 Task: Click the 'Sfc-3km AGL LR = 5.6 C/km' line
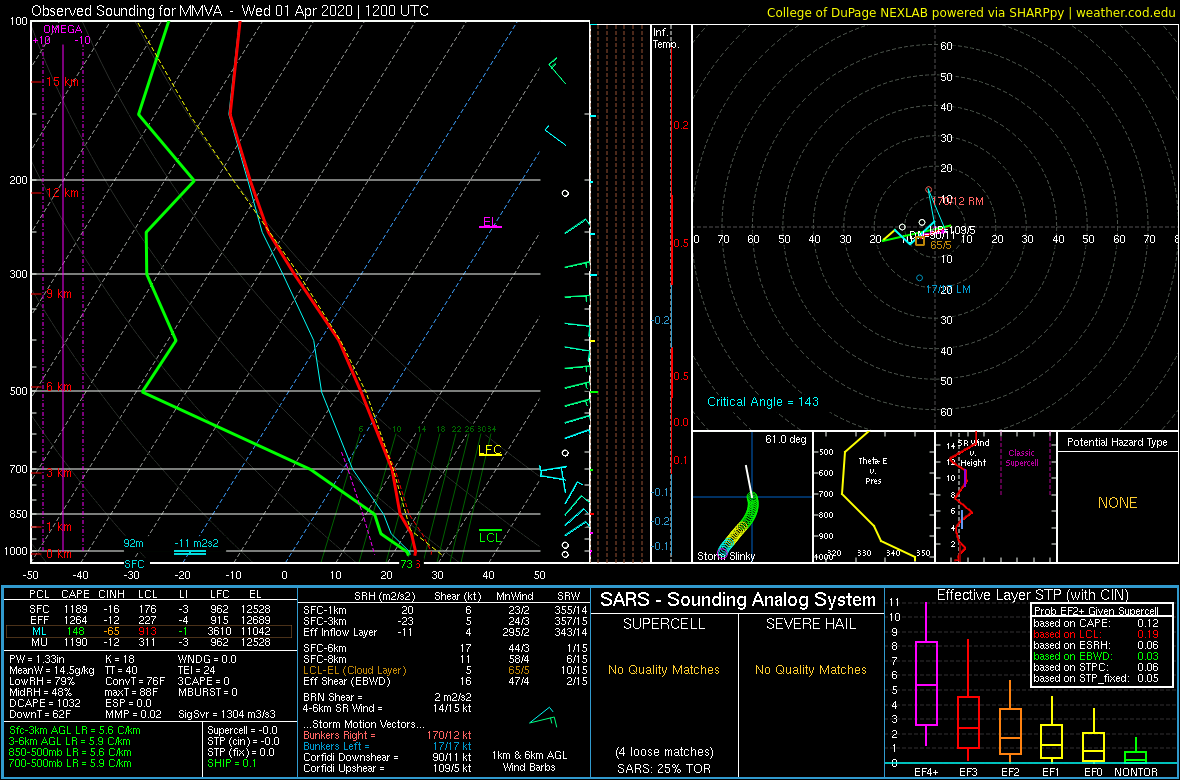coord(75,730)
